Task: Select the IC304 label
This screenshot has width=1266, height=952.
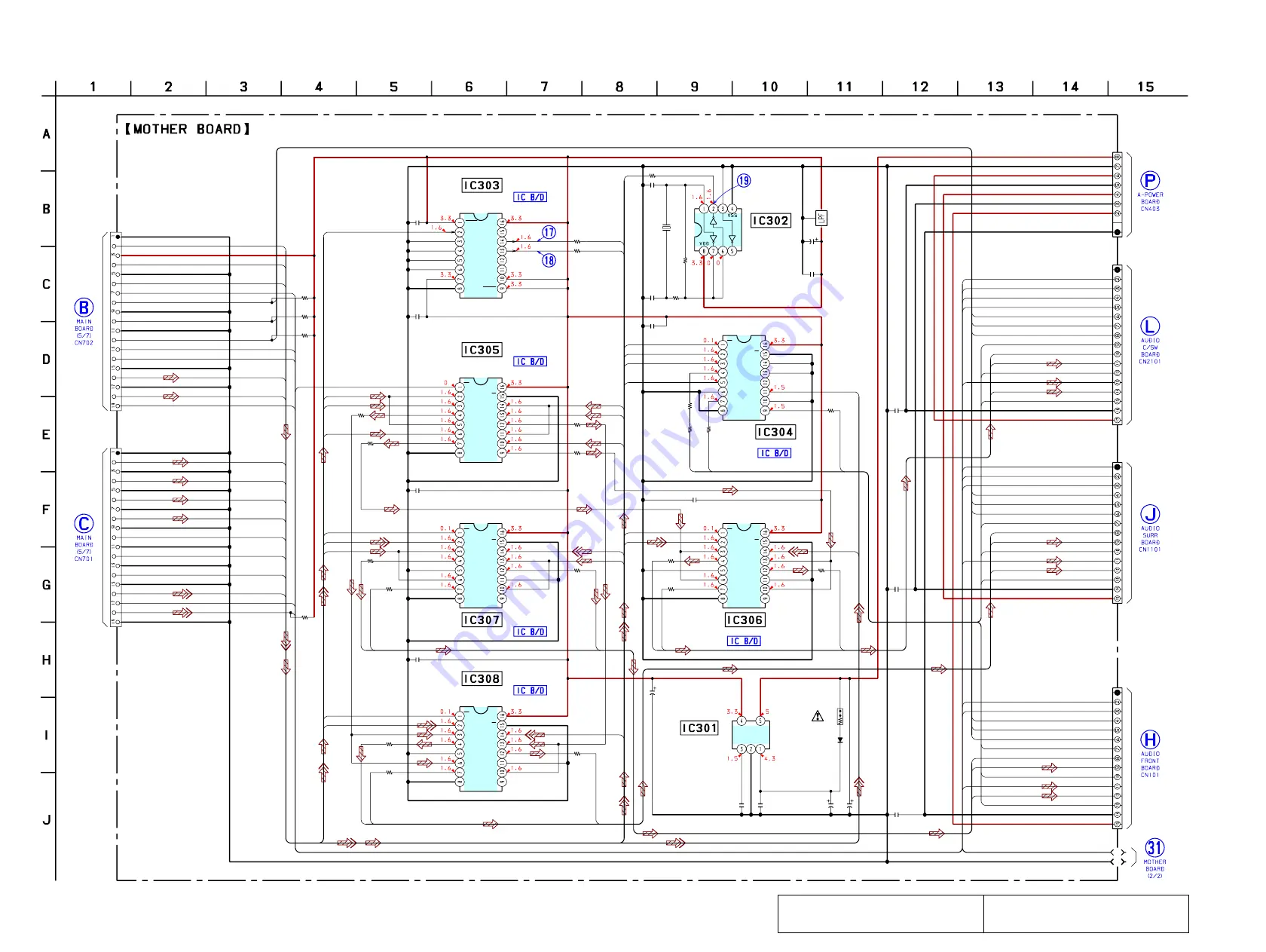Action: [775, 432]
